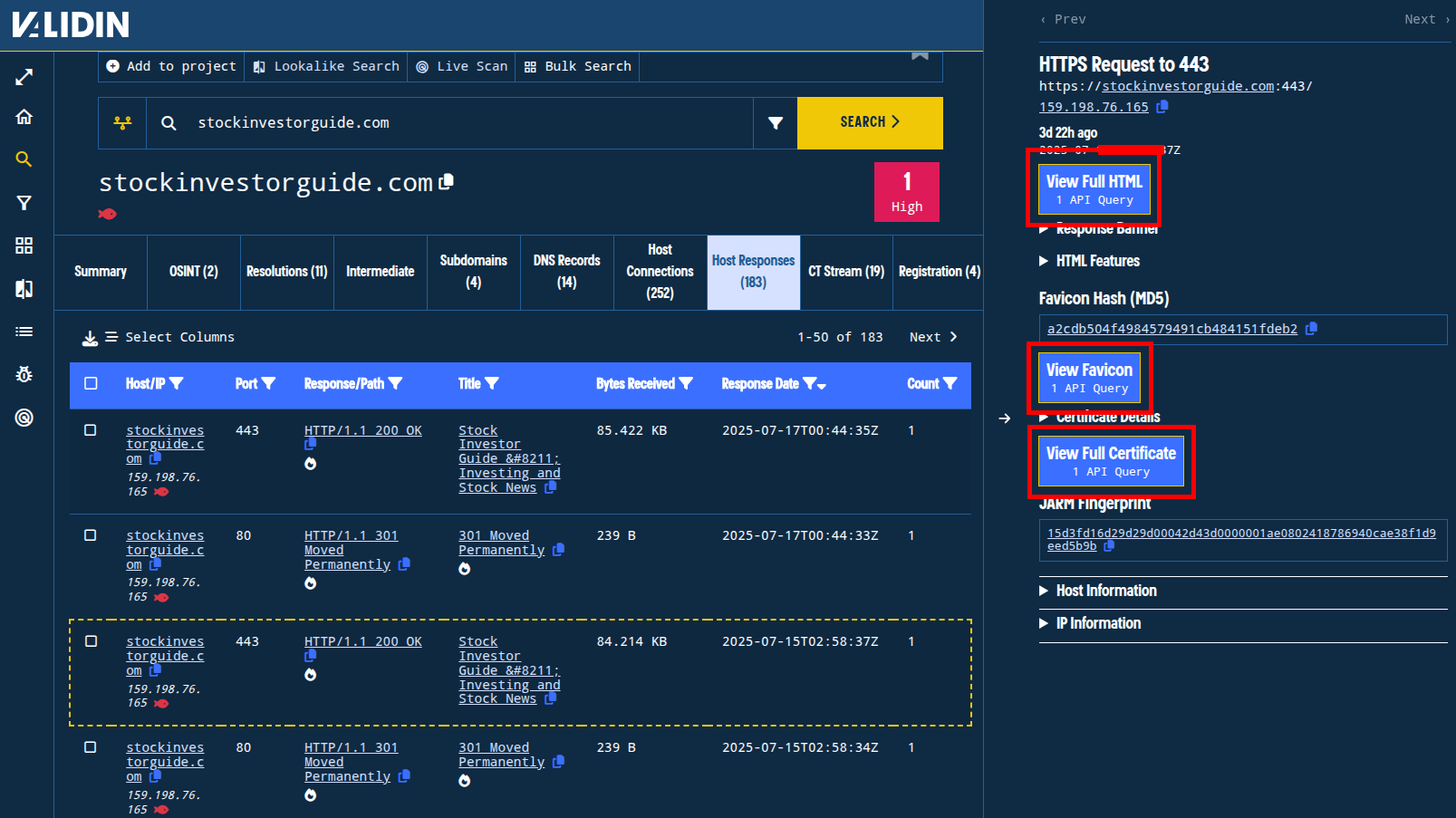The width and height of the screenshot is (1456, 818).
Task: Click the collapse arrow beside details panel
Action: click(x=1004, y=419)
